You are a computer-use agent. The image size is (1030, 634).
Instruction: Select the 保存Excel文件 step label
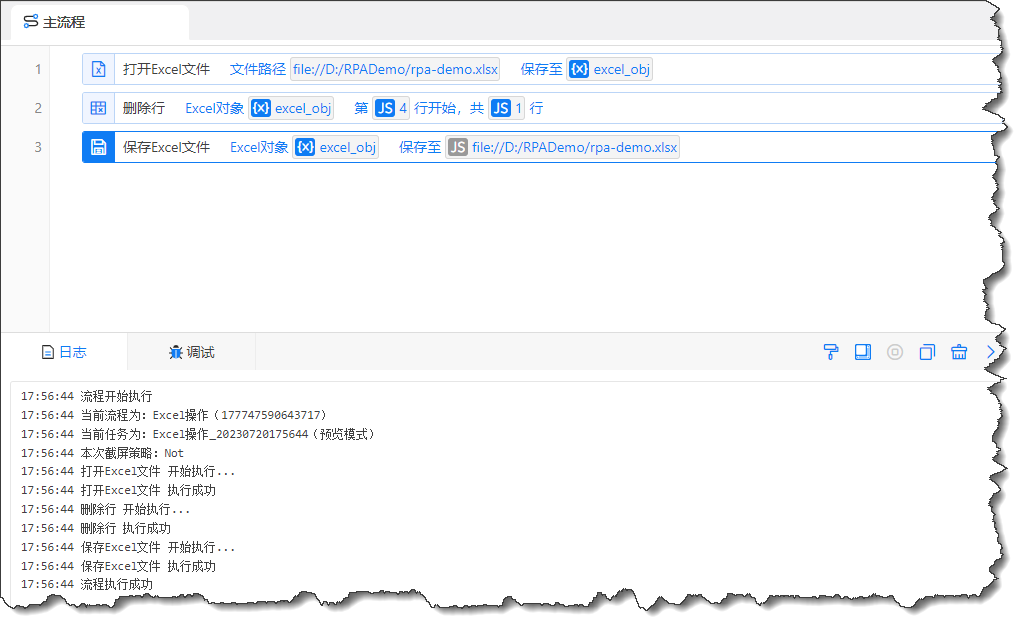[x=166, y=147]
